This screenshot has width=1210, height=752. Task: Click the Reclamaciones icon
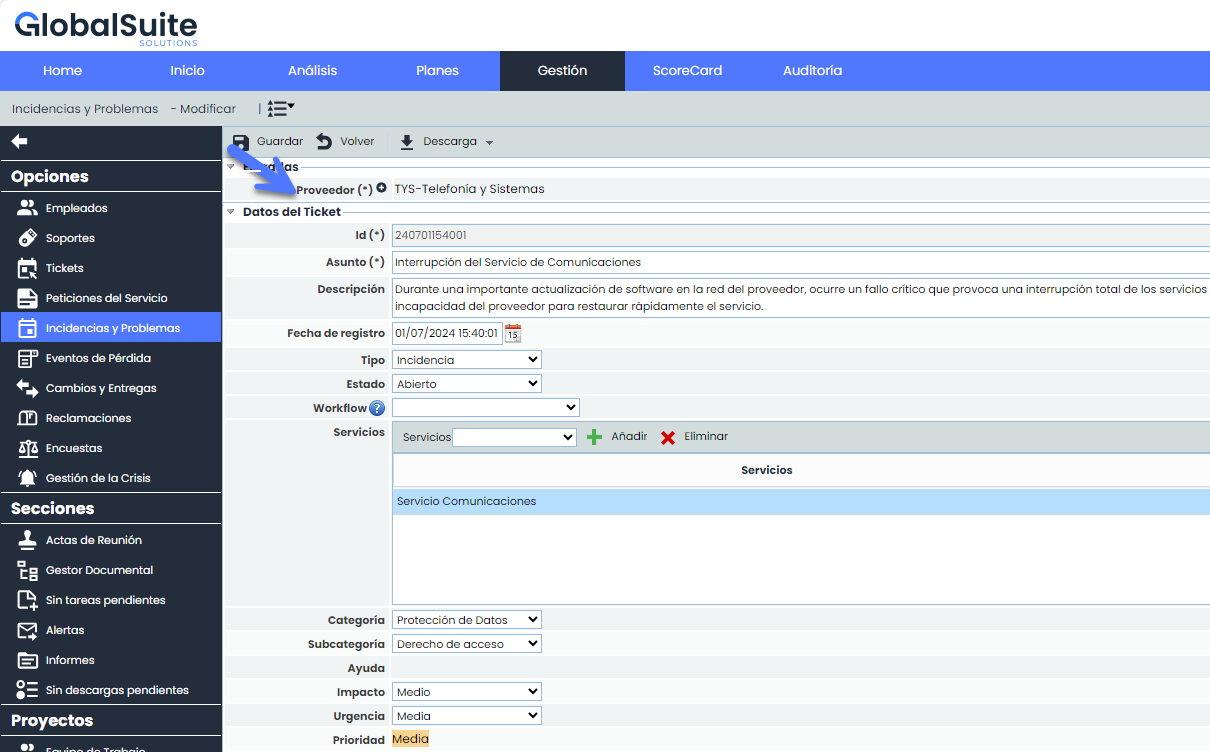pyautogui.click(x=28, y=418)
